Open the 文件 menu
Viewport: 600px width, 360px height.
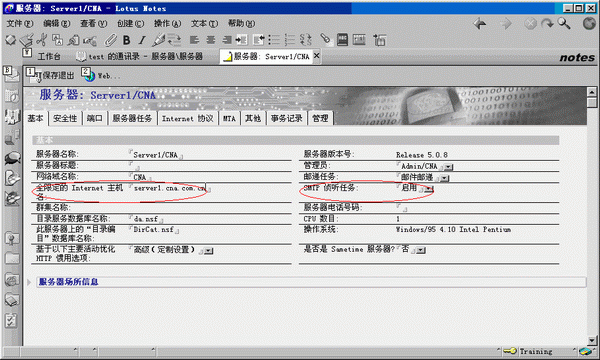[x=20, y=23]
